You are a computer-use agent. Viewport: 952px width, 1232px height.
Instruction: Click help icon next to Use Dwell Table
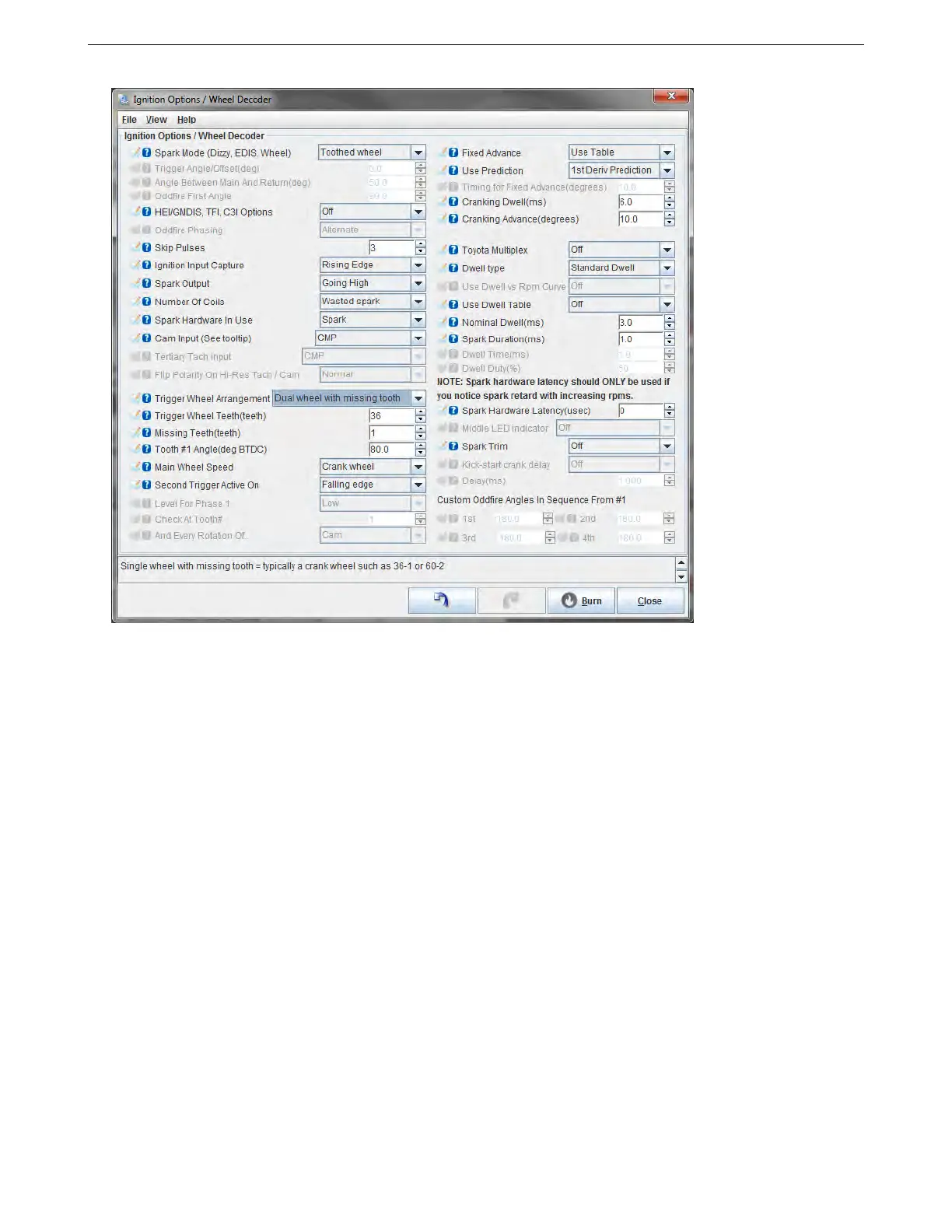click(453, 305)
